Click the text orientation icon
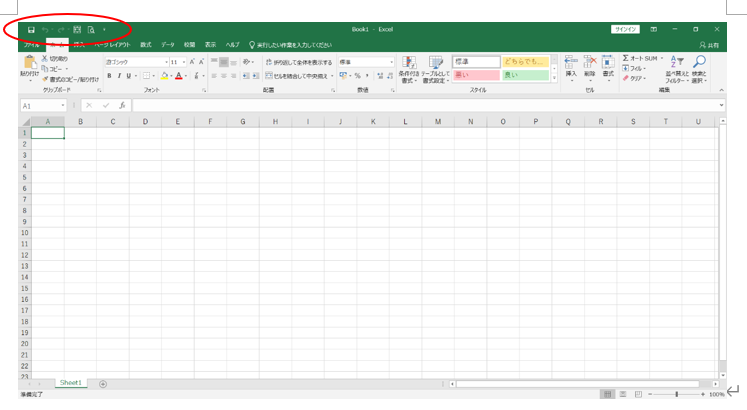 pyautogui.click(x=246, y=62)
